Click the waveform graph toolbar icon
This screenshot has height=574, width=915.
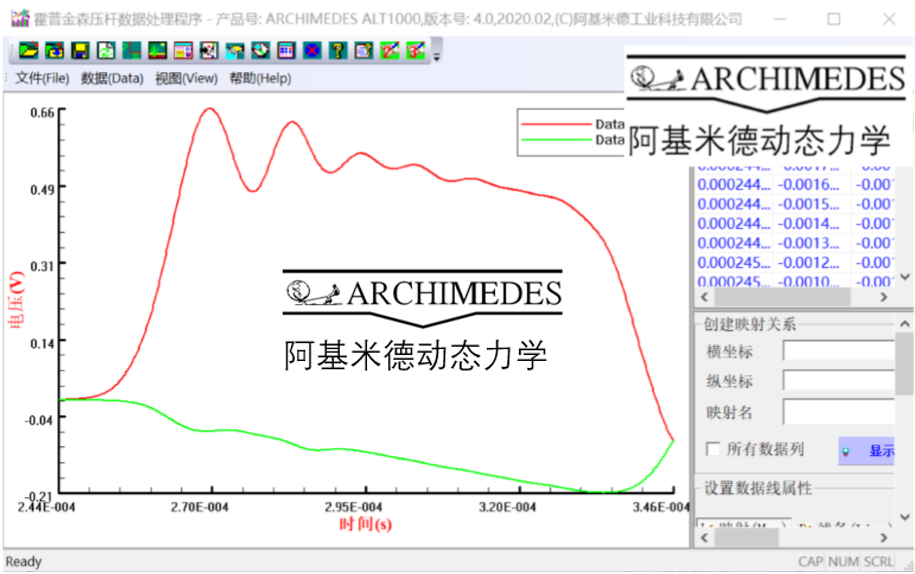pyautogui.click(x=158, y=51)
